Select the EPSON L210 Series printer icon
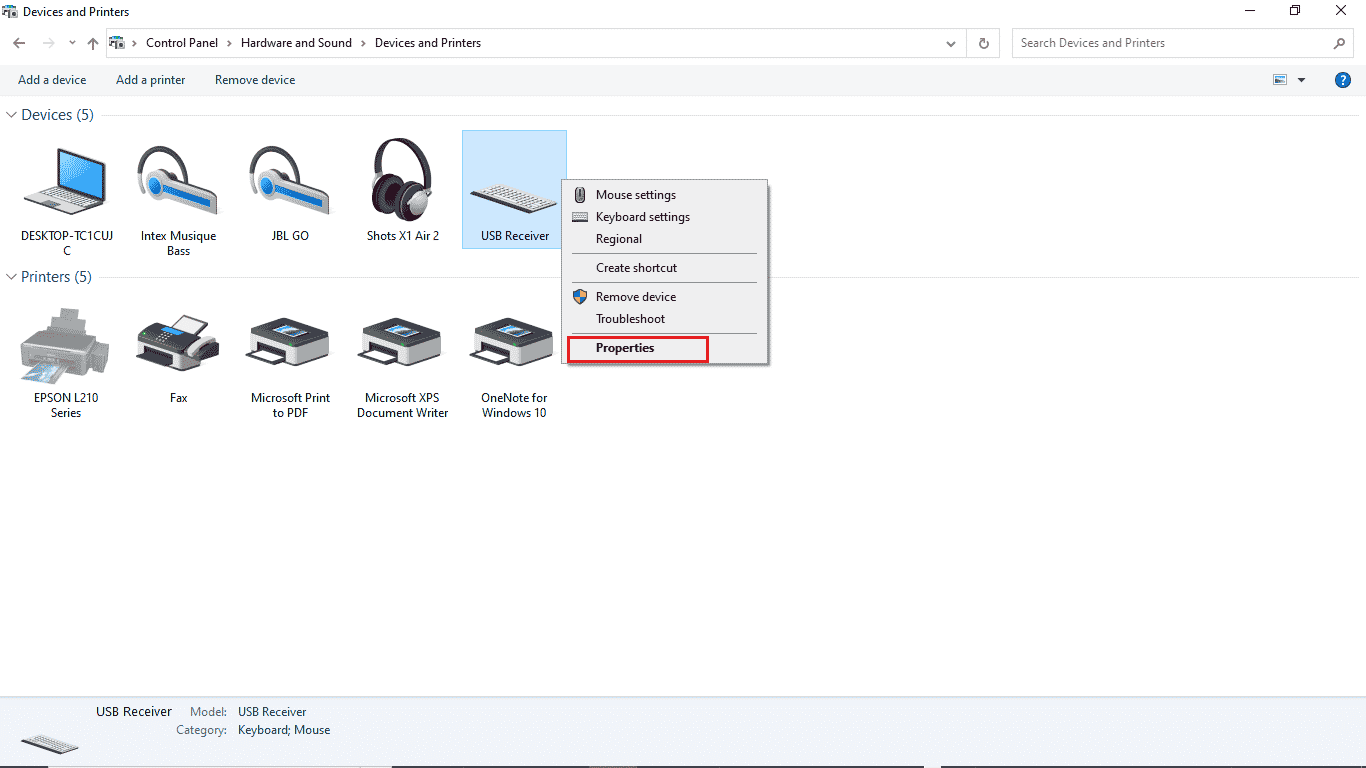Image resolution: width=1366 pixels, height=768 pixels. (x=66, y=346)
